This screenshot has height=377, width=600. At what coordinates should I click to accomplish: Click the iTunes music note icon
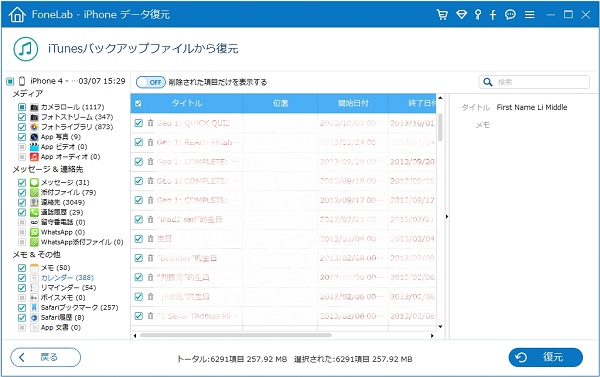pos(26,49)
